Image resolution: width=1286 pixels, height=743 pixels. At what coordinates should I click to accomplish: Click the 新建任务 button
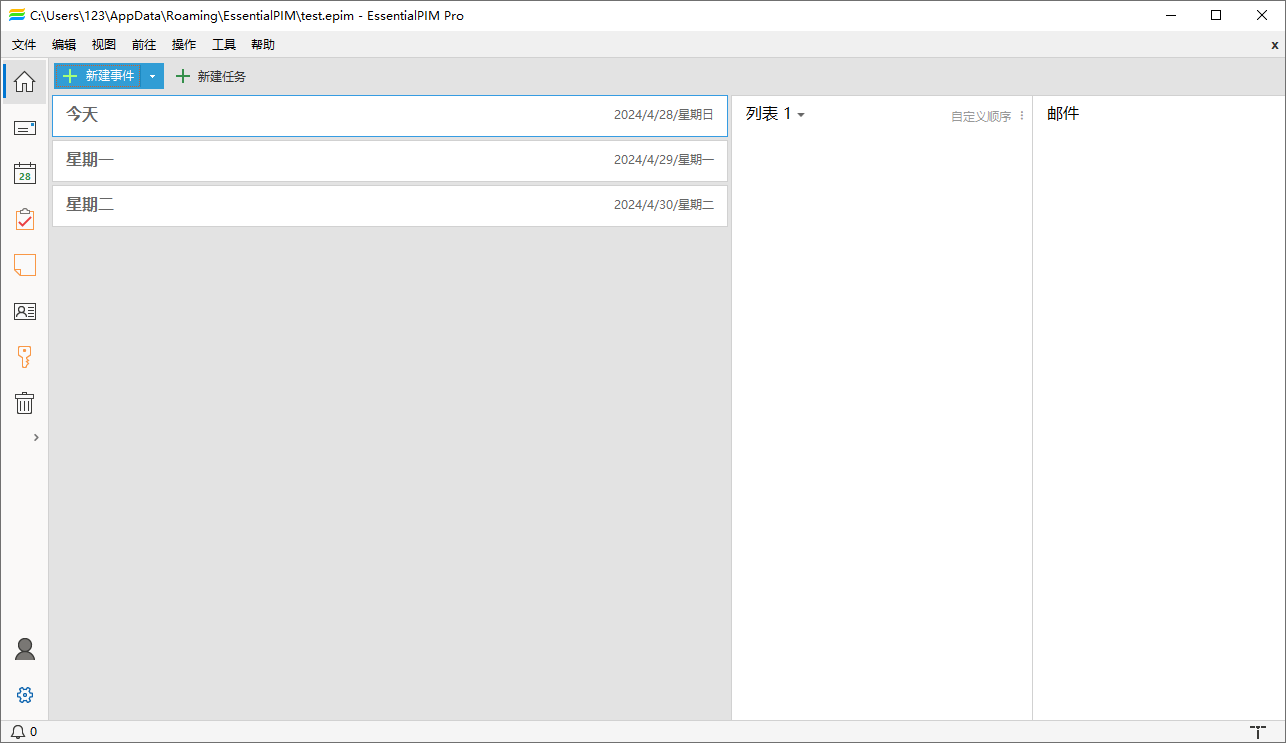pyautogui.click(x=211, y=77)
